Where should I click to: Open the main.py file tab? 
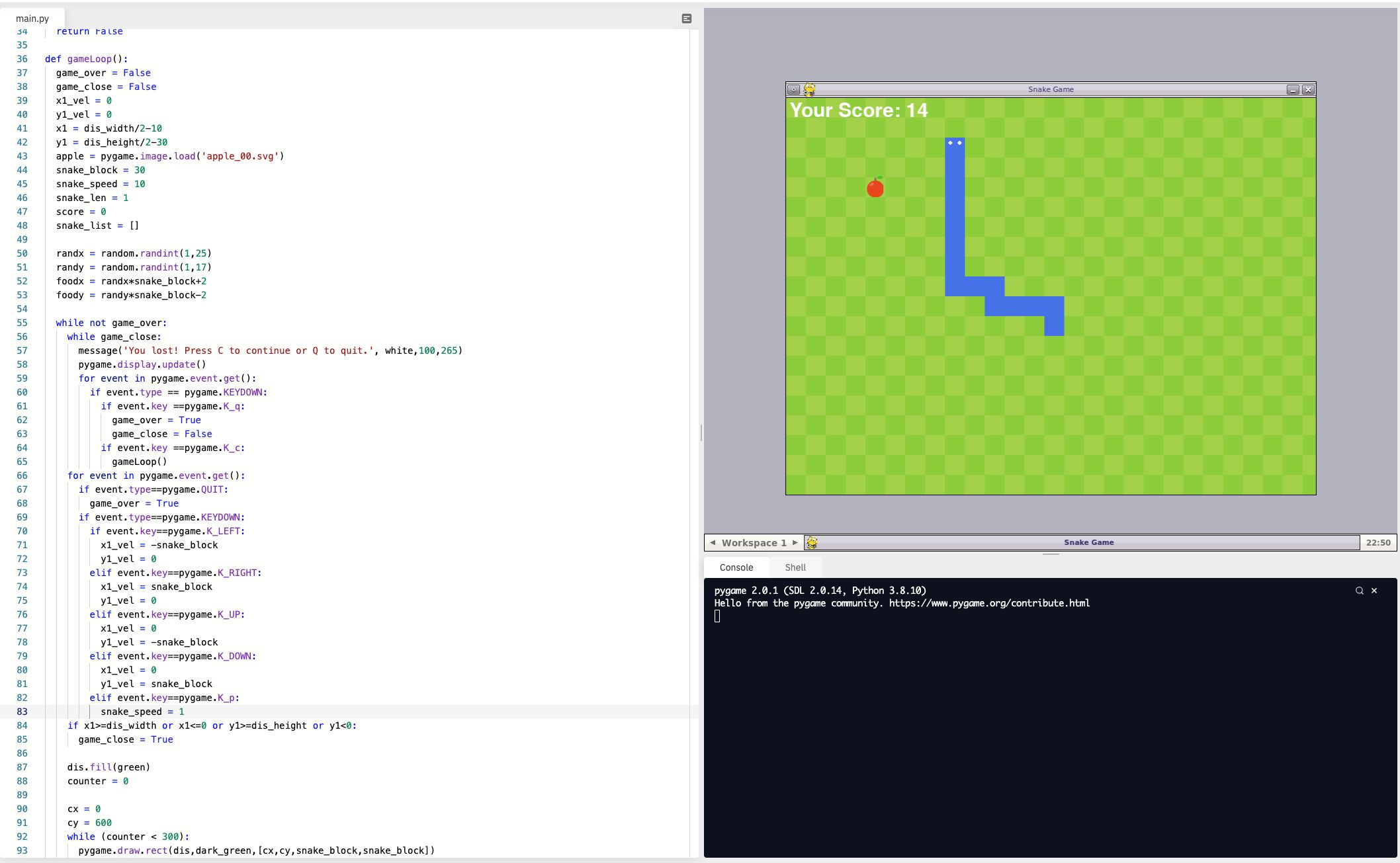(x=32, y=19)
